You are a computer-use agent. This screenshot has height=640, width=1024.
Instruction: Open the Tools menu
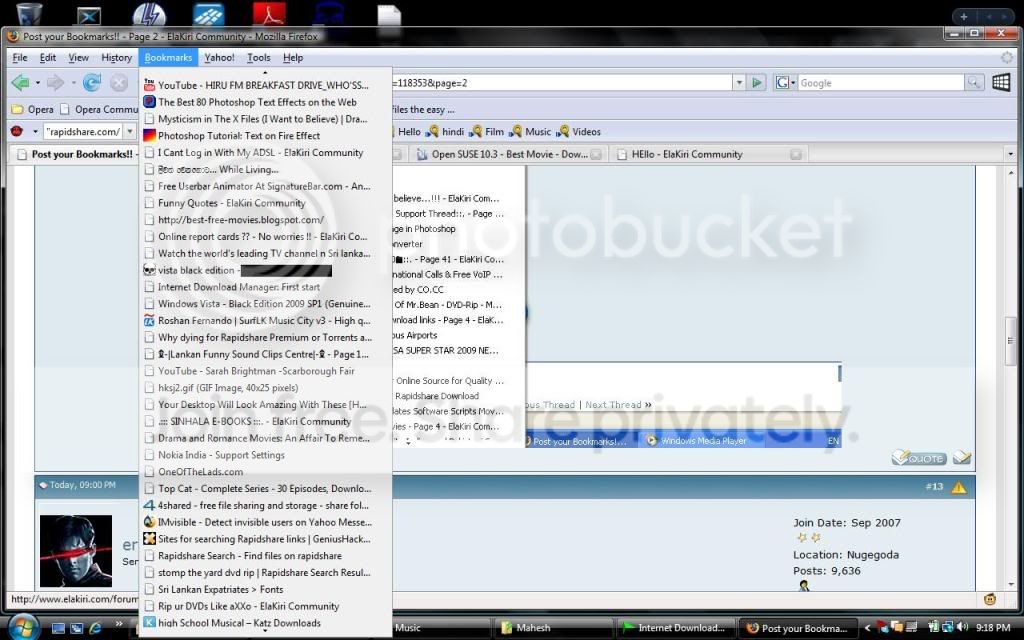259,57
